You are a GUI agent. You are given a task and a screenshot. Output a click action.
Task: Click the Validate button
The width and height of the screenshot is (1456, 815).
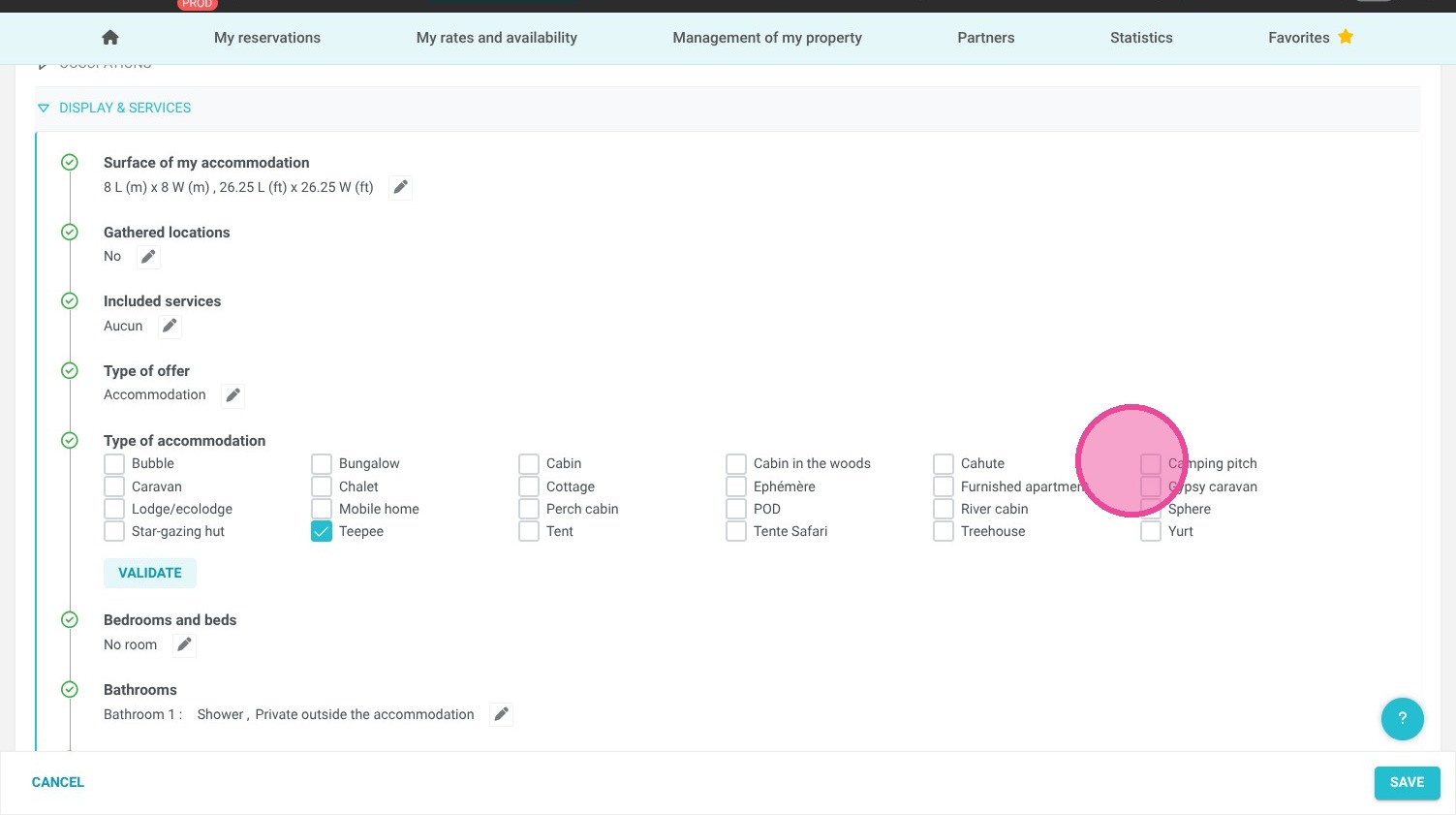150,573
